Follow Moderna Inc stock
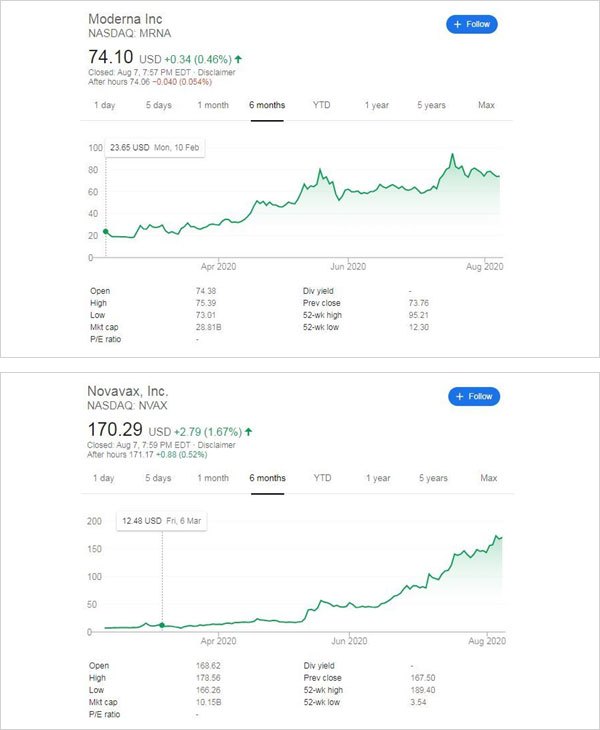 click(472, 24)
